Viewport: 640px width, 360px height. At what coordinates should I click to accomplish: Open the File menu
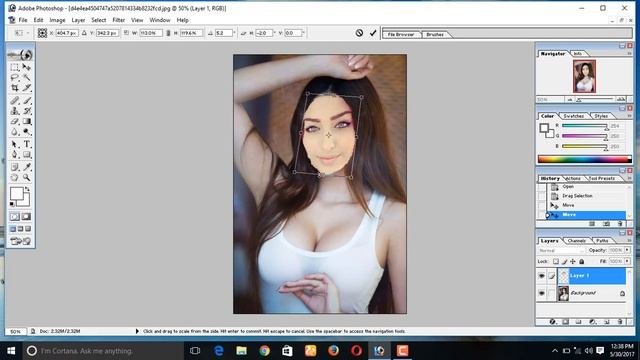pyautogui.click(x=23, y=20)
